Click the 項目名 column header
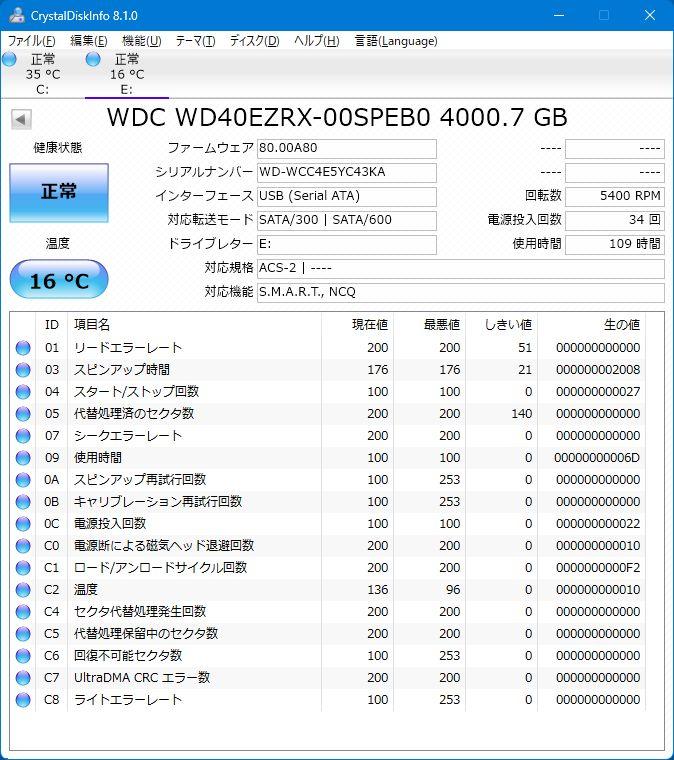Viewport: 674px width, 760px height. click(194, 325)
